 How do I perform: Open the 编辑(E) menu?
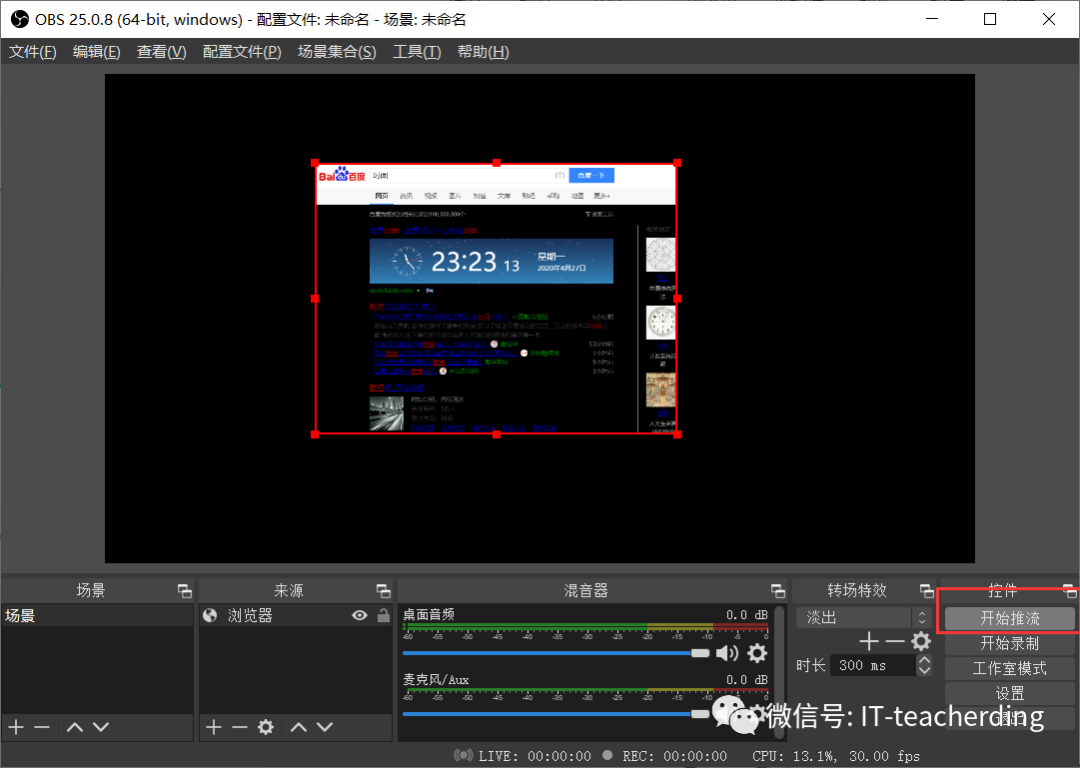[x=96, y=52]
